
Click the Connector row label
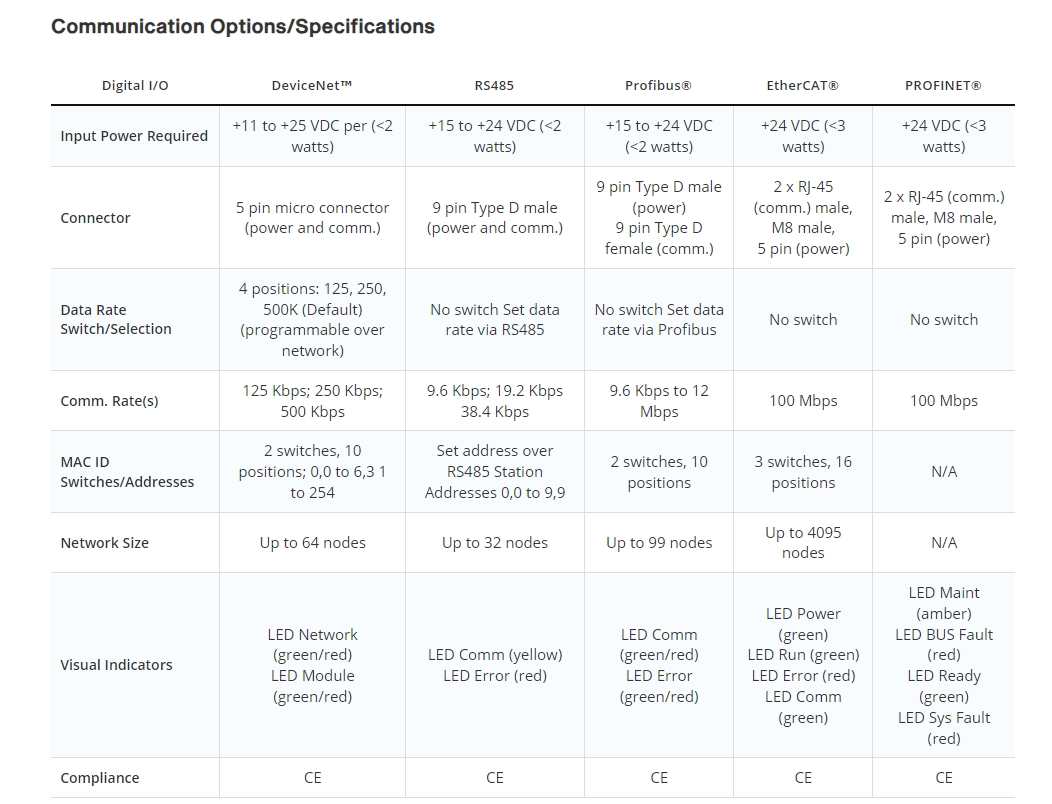coord(95,218)
